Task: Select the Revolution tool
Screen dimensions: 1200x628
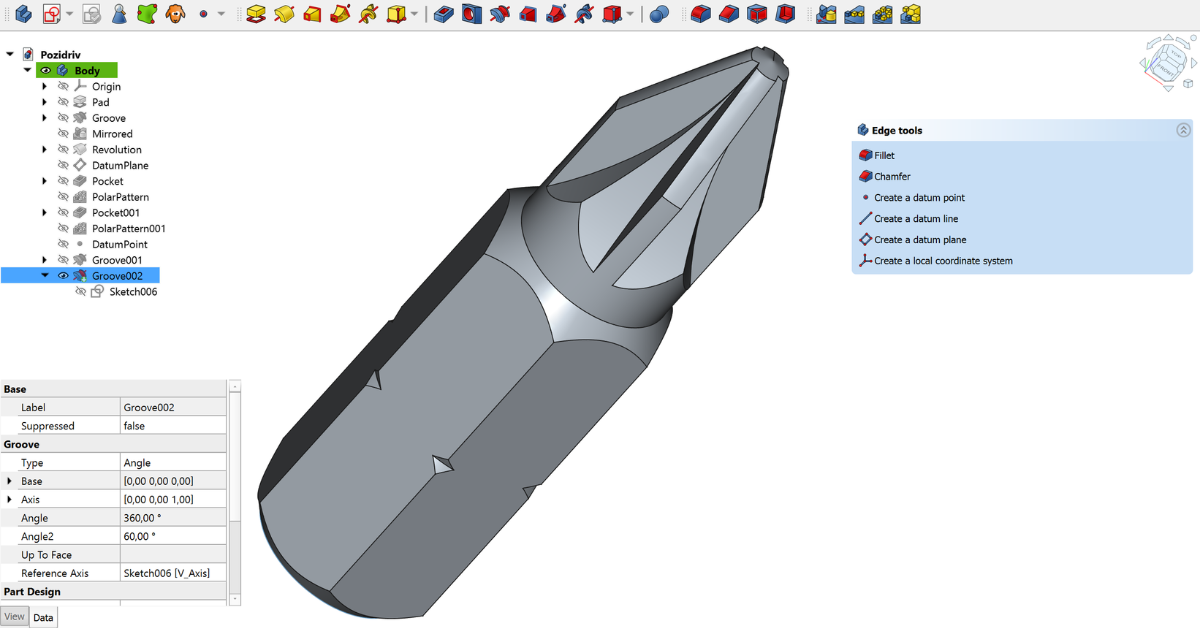Action: [282, 14]
